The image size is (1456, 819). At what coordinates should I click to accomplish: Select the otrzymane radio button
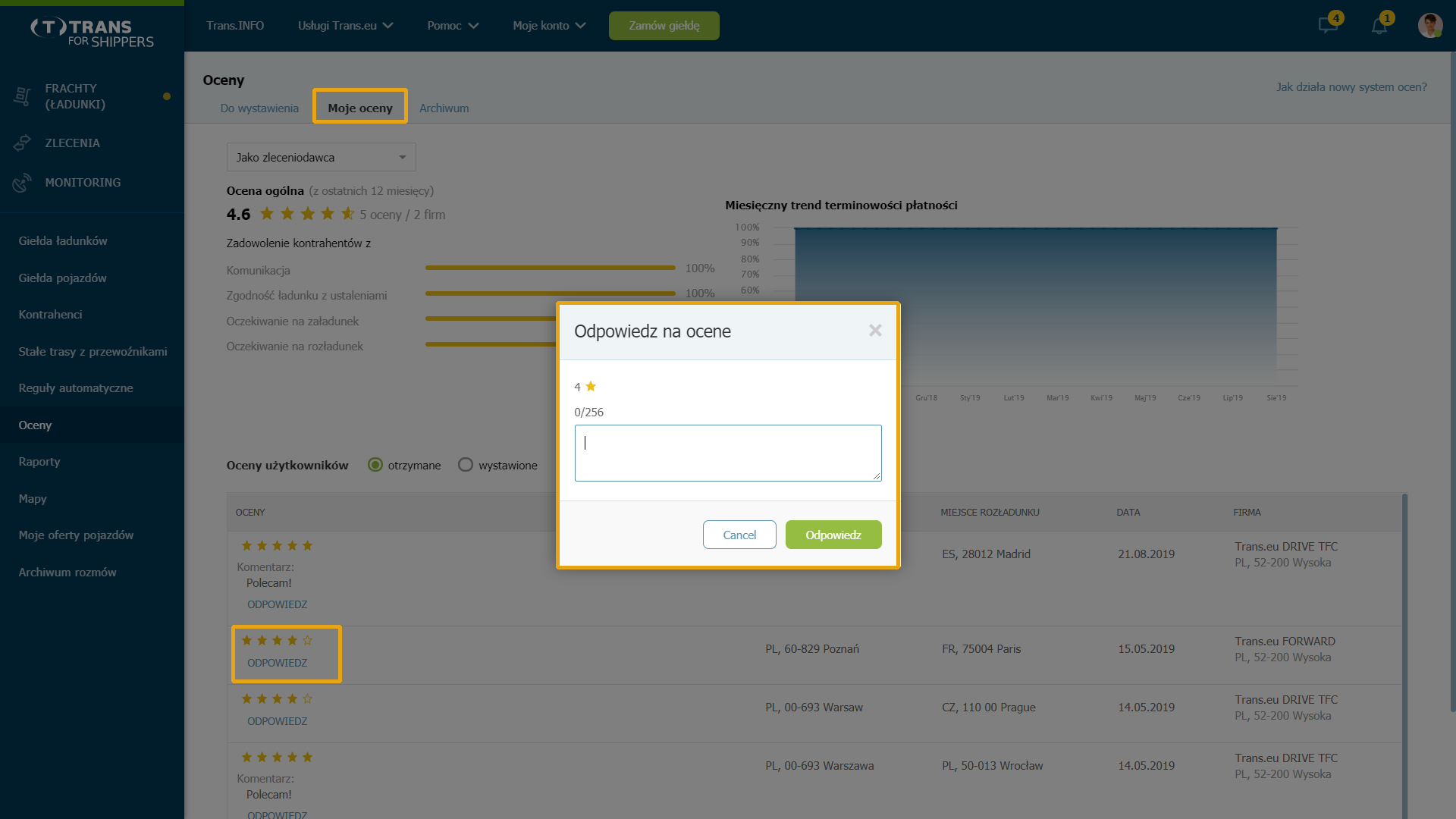pos(375,465)
